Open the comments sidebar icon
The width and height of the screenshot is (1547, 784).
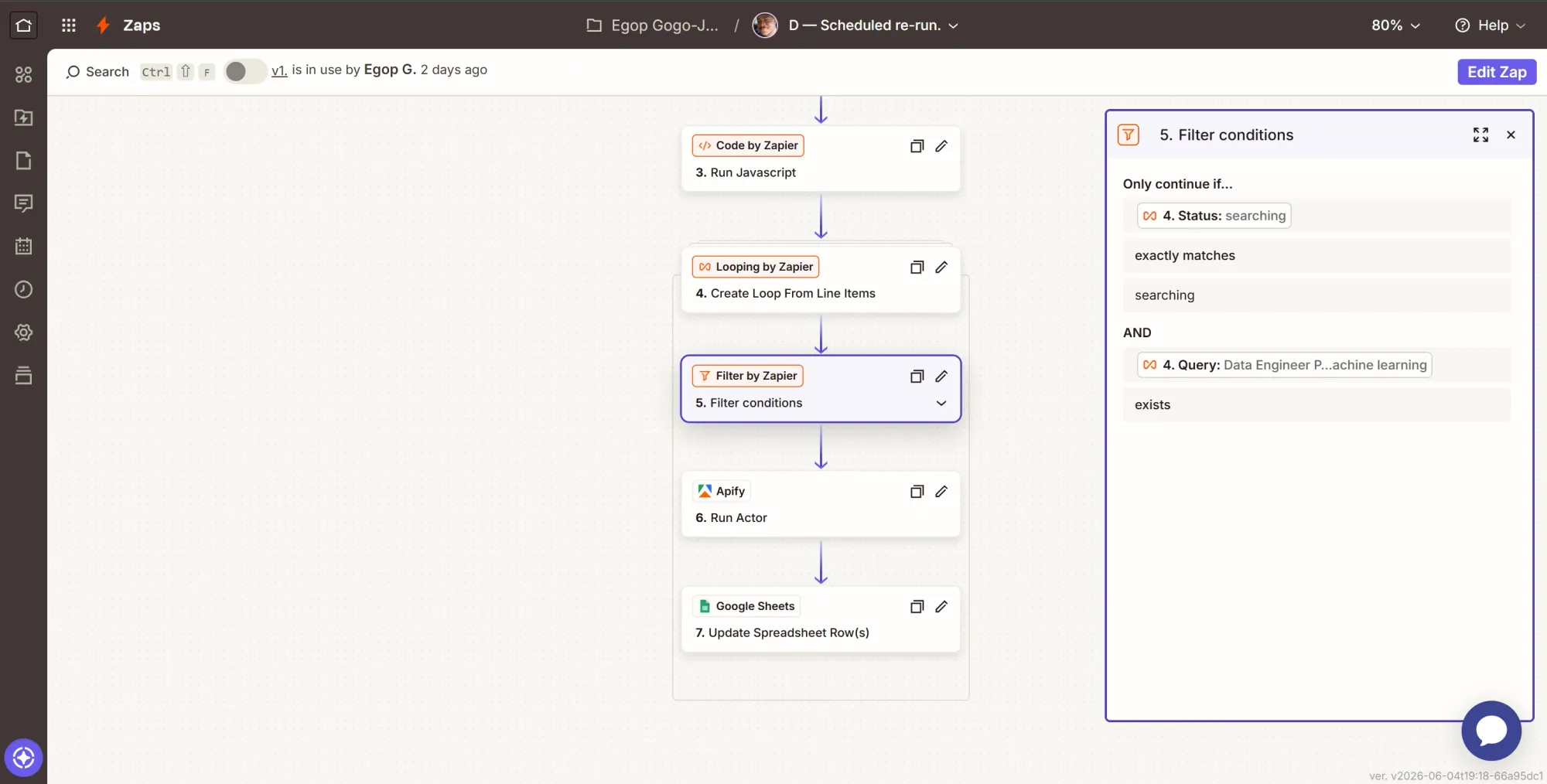click(x=24, y=203)
